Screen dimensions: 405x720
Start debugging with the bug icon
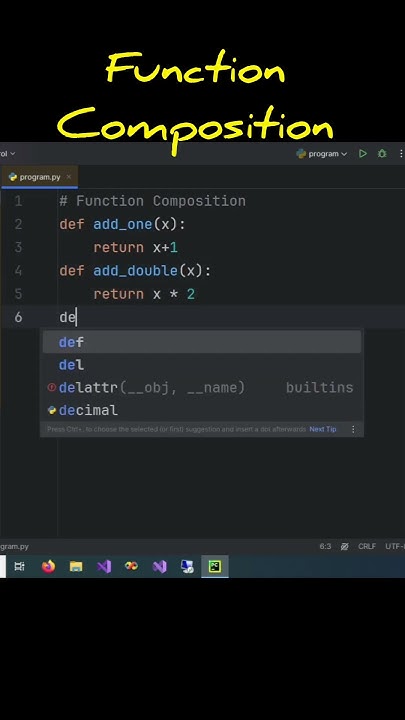click(382, 153)
